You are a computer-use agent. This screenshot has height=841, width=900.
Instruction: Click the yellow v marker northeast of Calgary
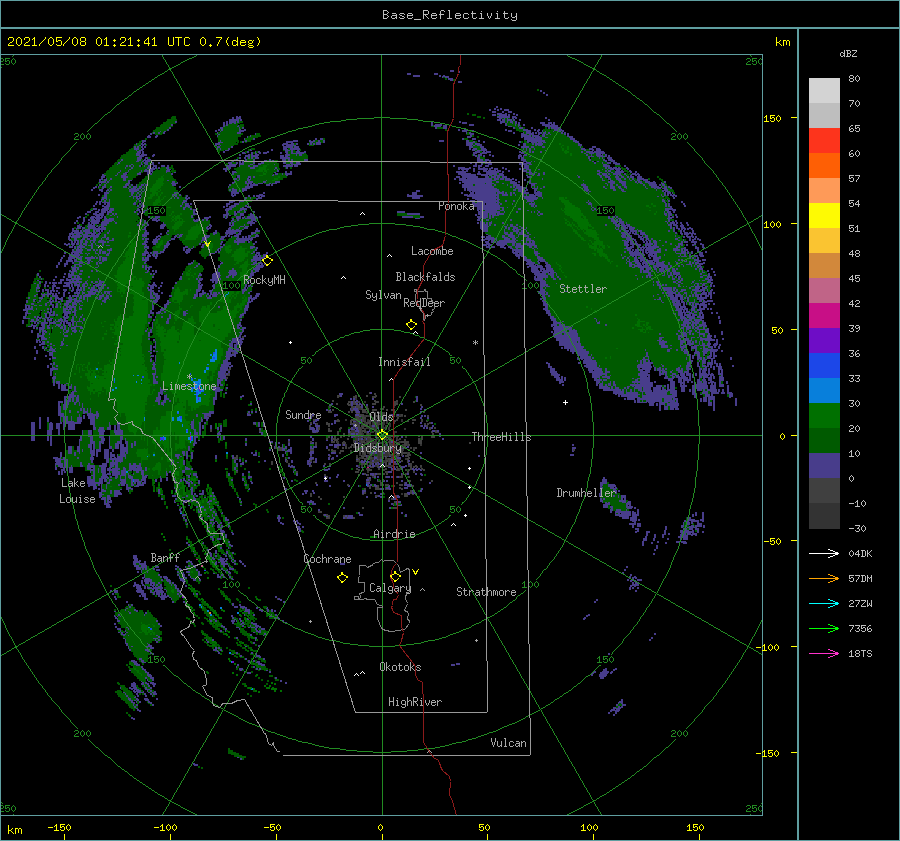tap(415, 572)
